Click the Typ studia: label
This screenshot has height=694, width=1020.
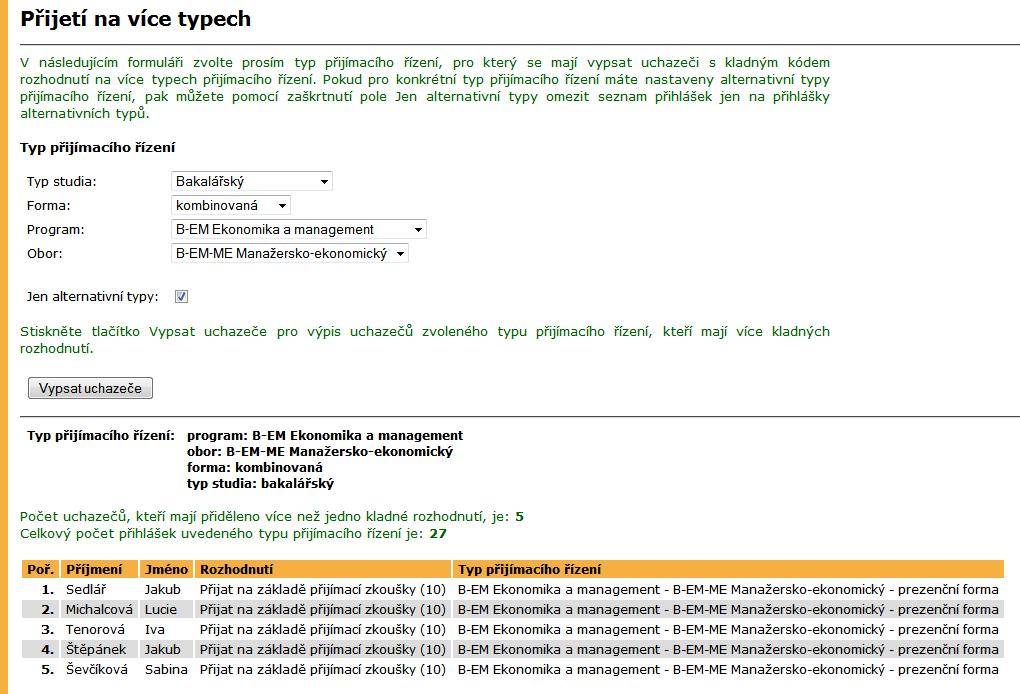61,181
